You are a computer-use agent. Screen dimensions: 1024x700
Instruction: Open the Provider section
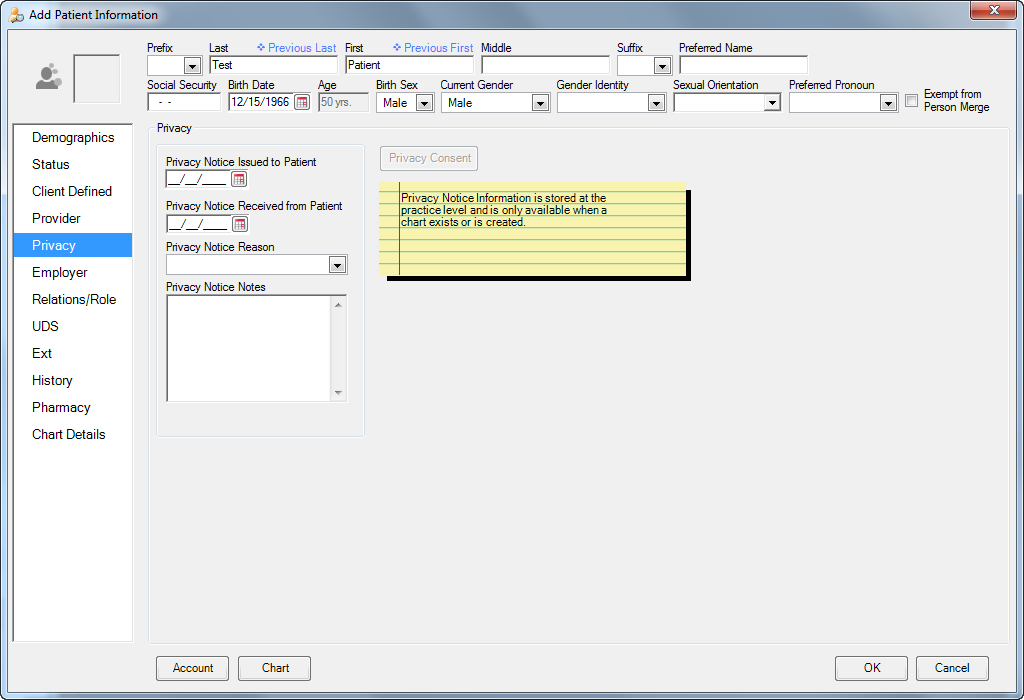pyautogui.click(x=73, y=218)
